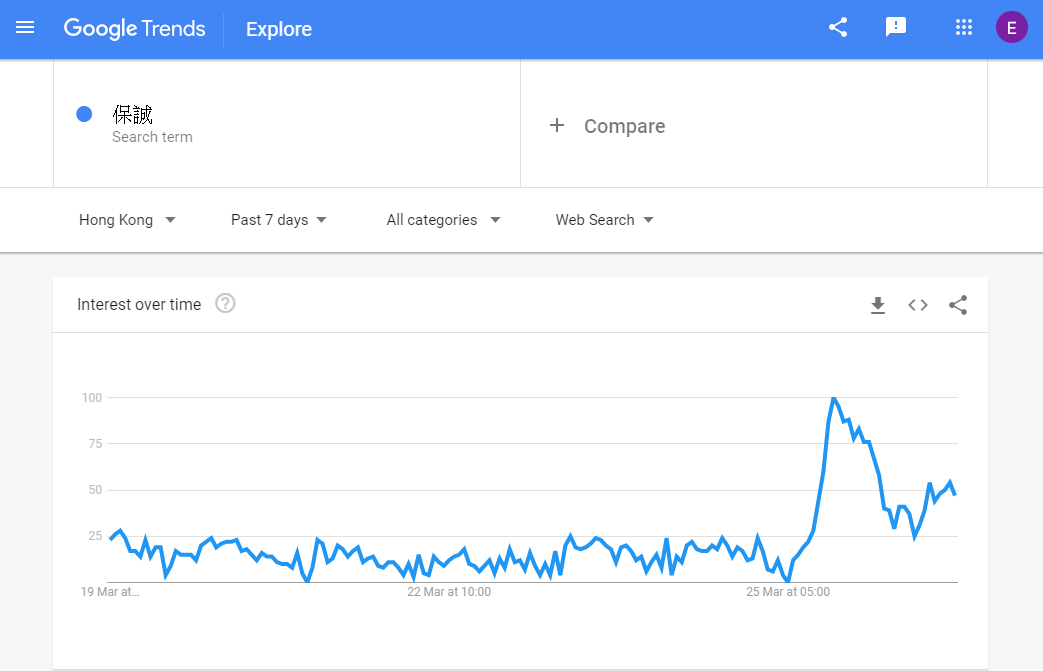Edit the 保誠 search term

(x=132, y=114)
